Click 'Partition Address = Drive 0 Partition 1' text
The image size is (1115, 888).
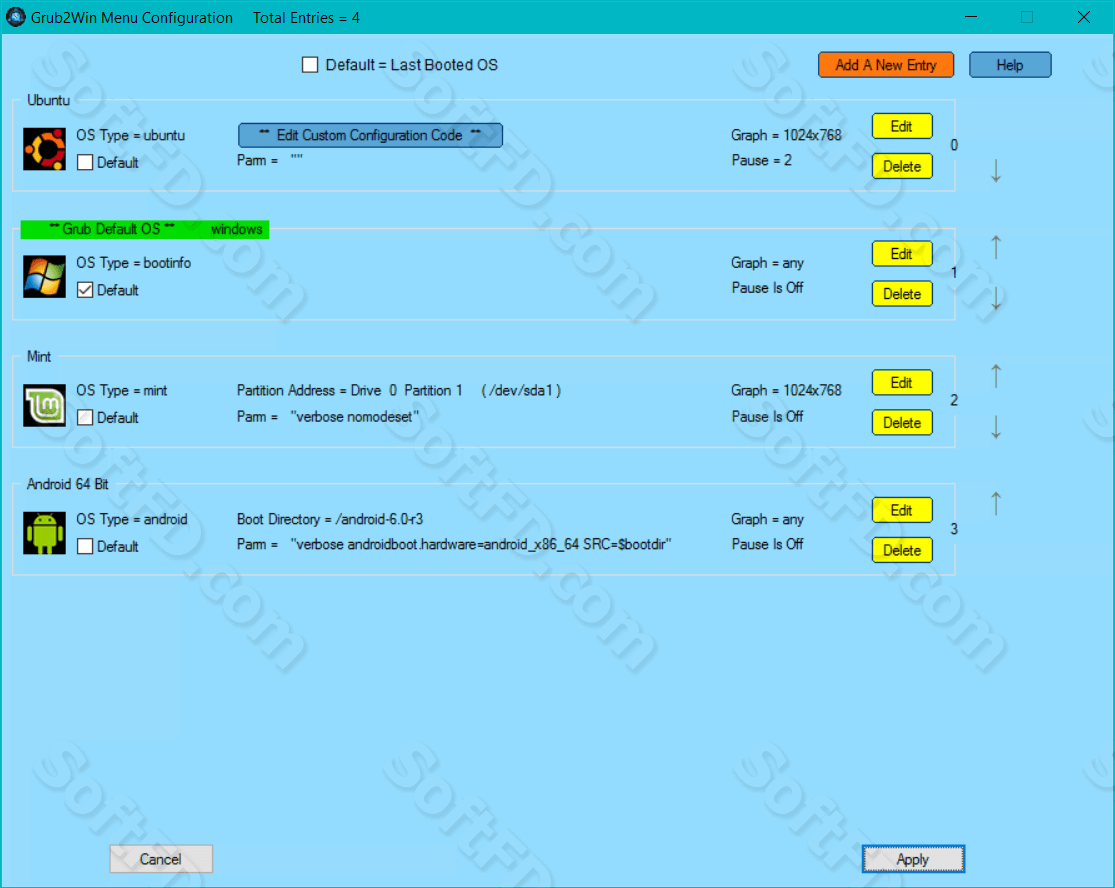click(x=350, y=390)
